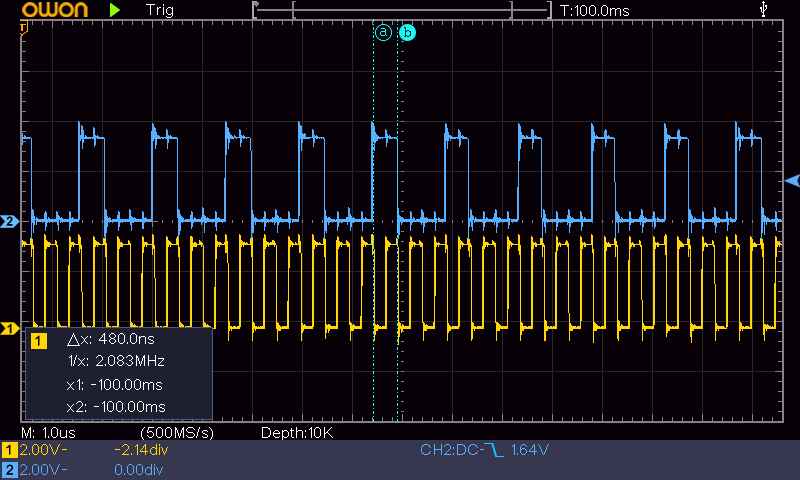Screen dimensions: 800x480
Task: Click the USB connection icon
Action: click(x=765, y=9)
